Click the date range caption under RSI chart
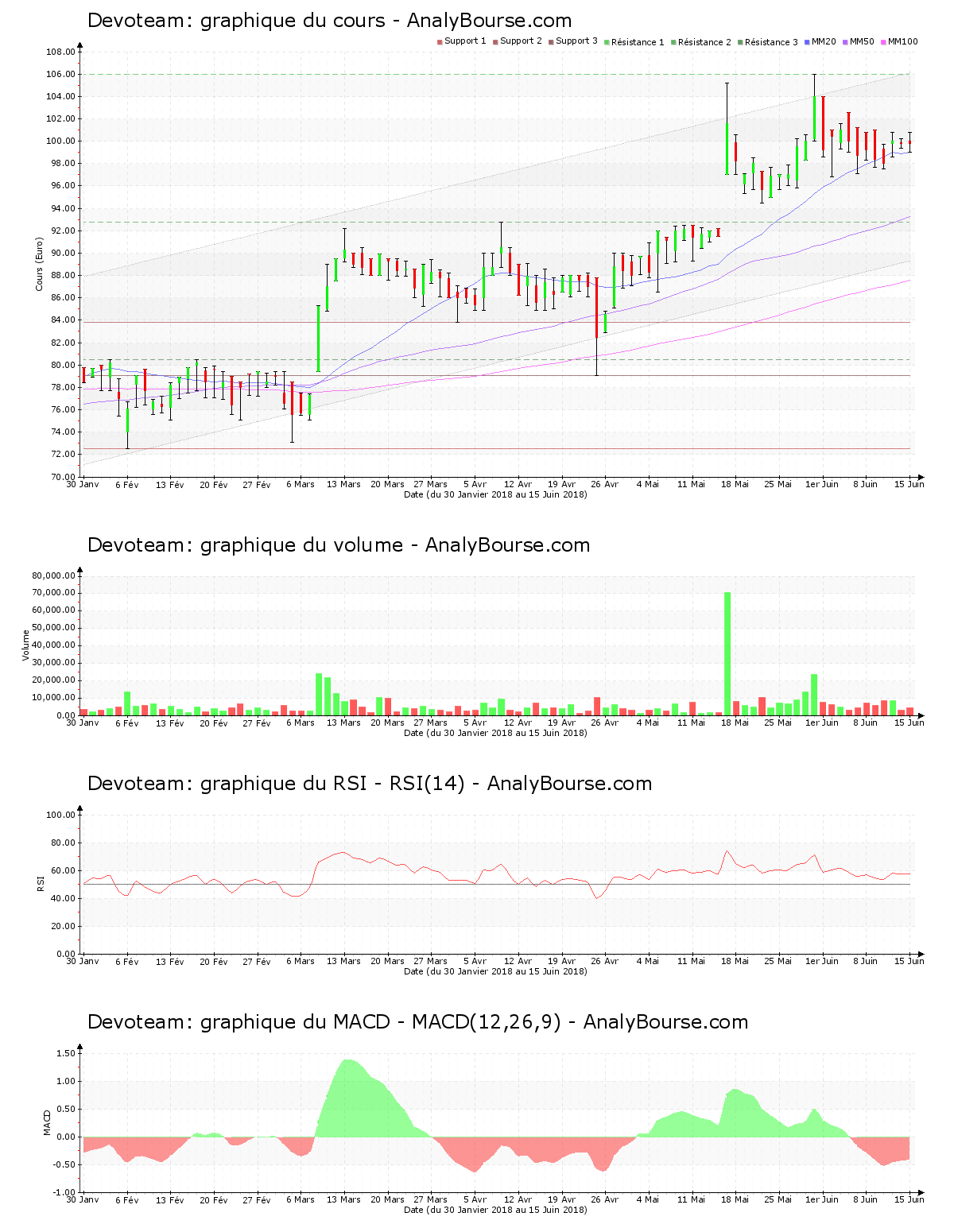954x1232 pixels. coord(495,971)
